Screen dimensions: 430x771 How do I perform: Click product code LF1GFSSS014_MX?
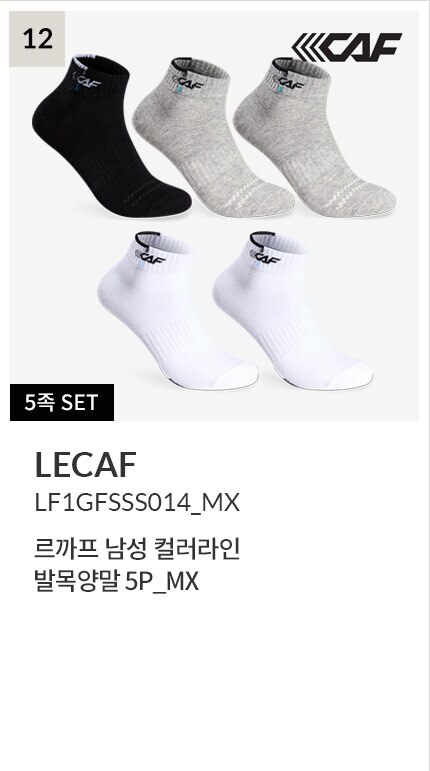tap(137, 503)
